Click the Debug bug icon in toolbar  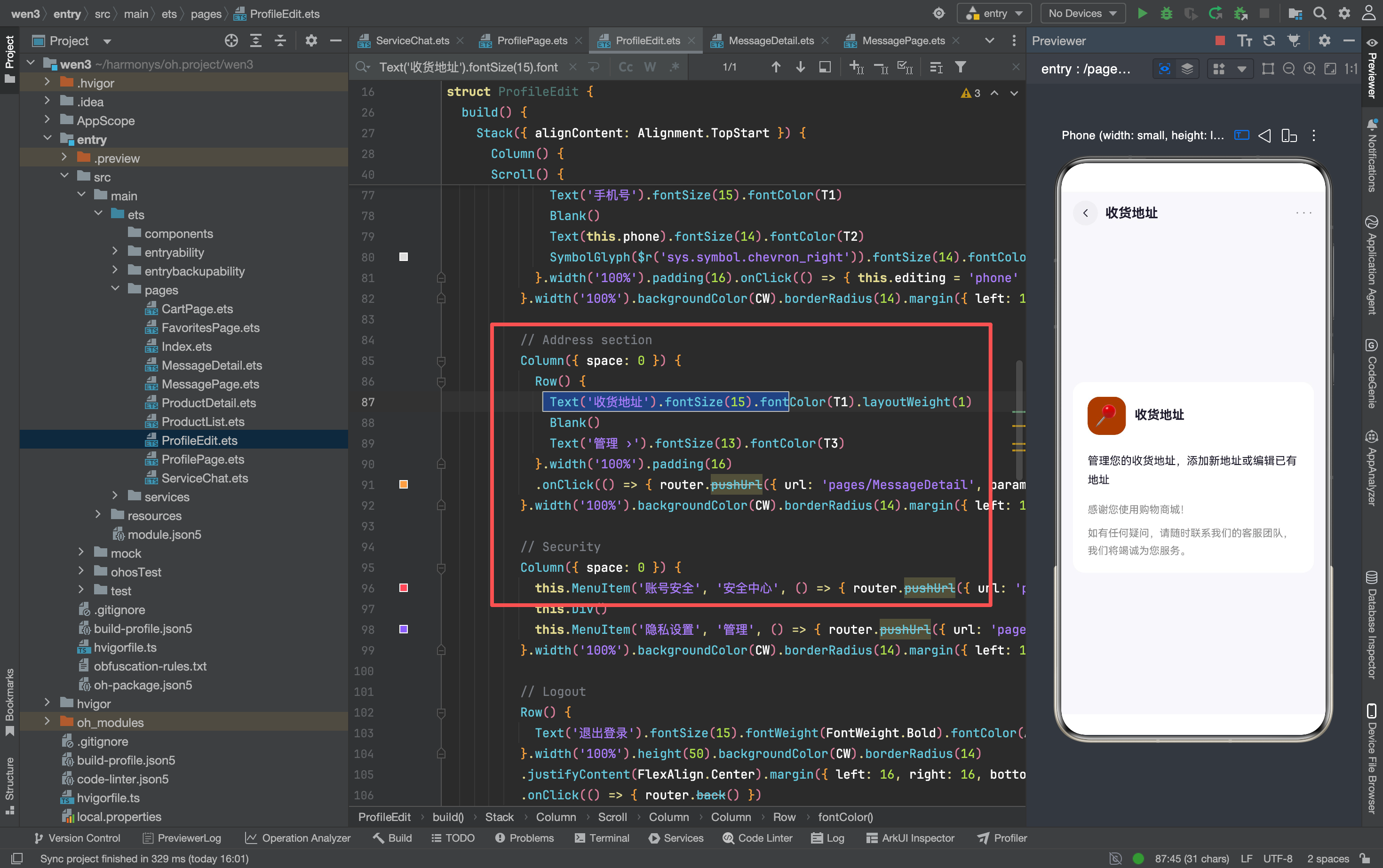[1167, 13]
